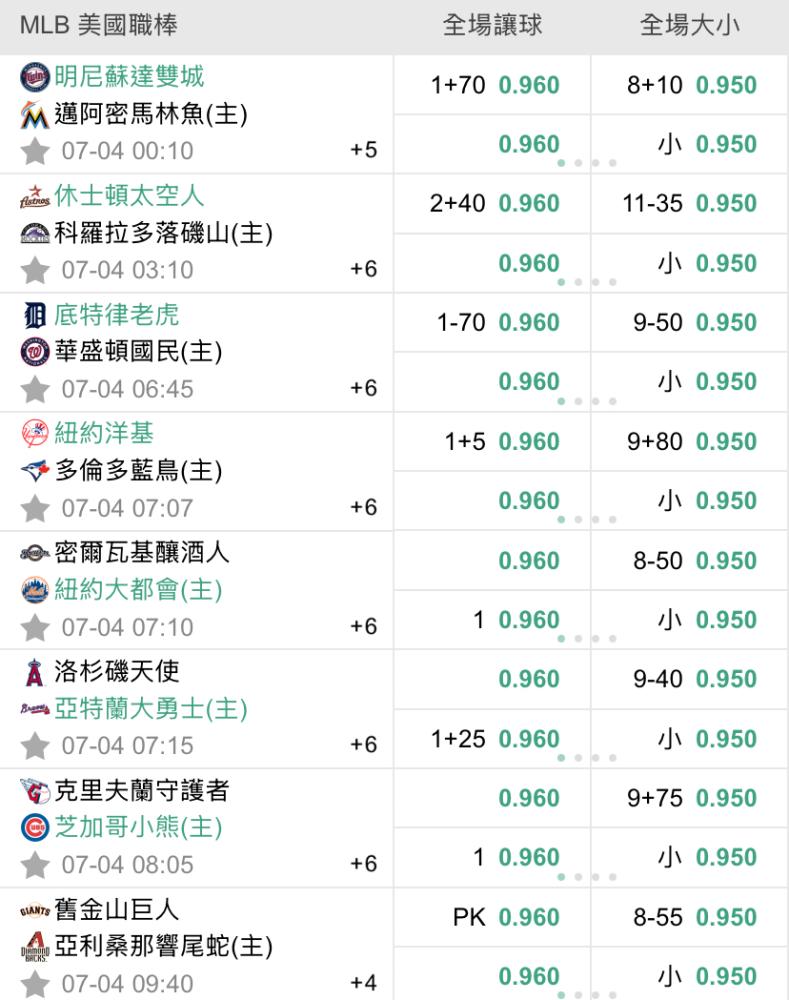
Task: Tap the New York Mets logo
Action: click(34, 590)
